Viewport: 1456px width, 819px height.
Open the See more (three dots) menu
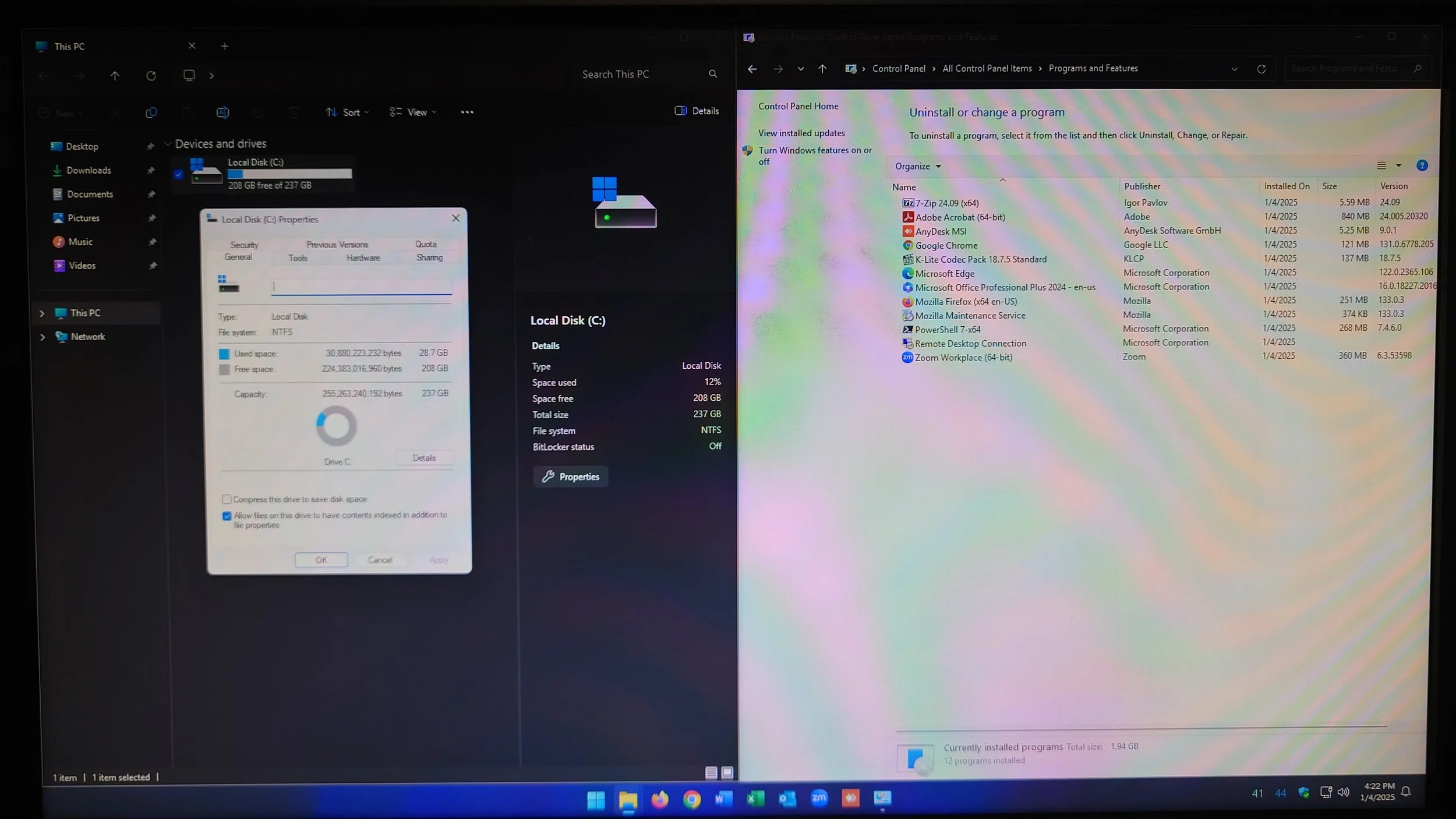(467, 112)
